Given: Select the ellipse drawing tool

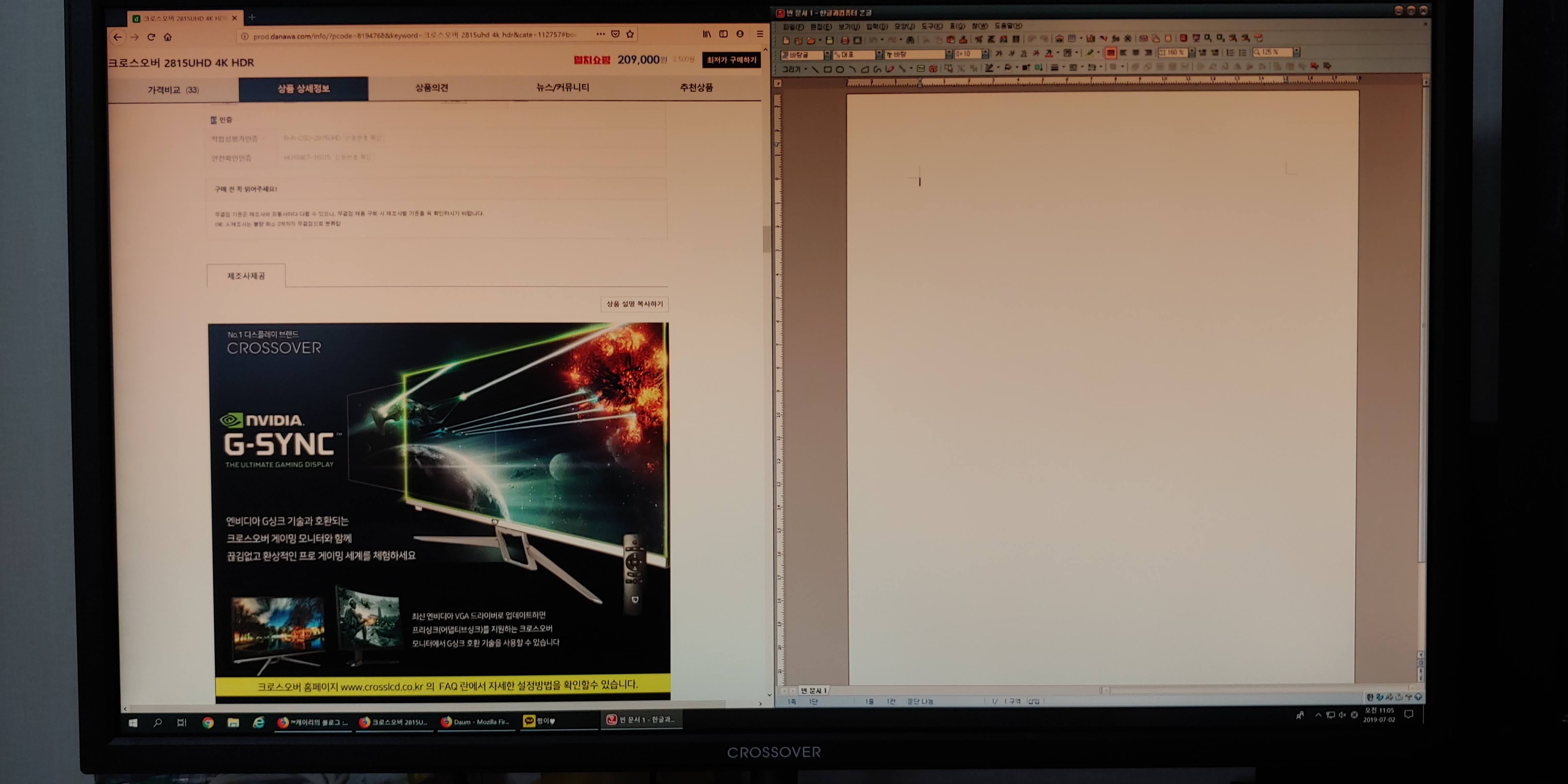Looking at the screenshot, I should tap(840, 69).
